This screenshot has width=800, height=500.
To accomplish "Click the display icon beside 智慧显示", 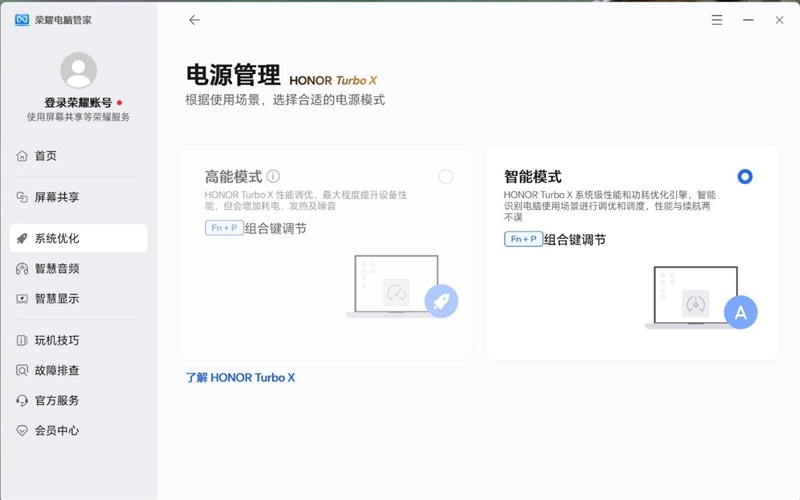I will pos(22,298).
